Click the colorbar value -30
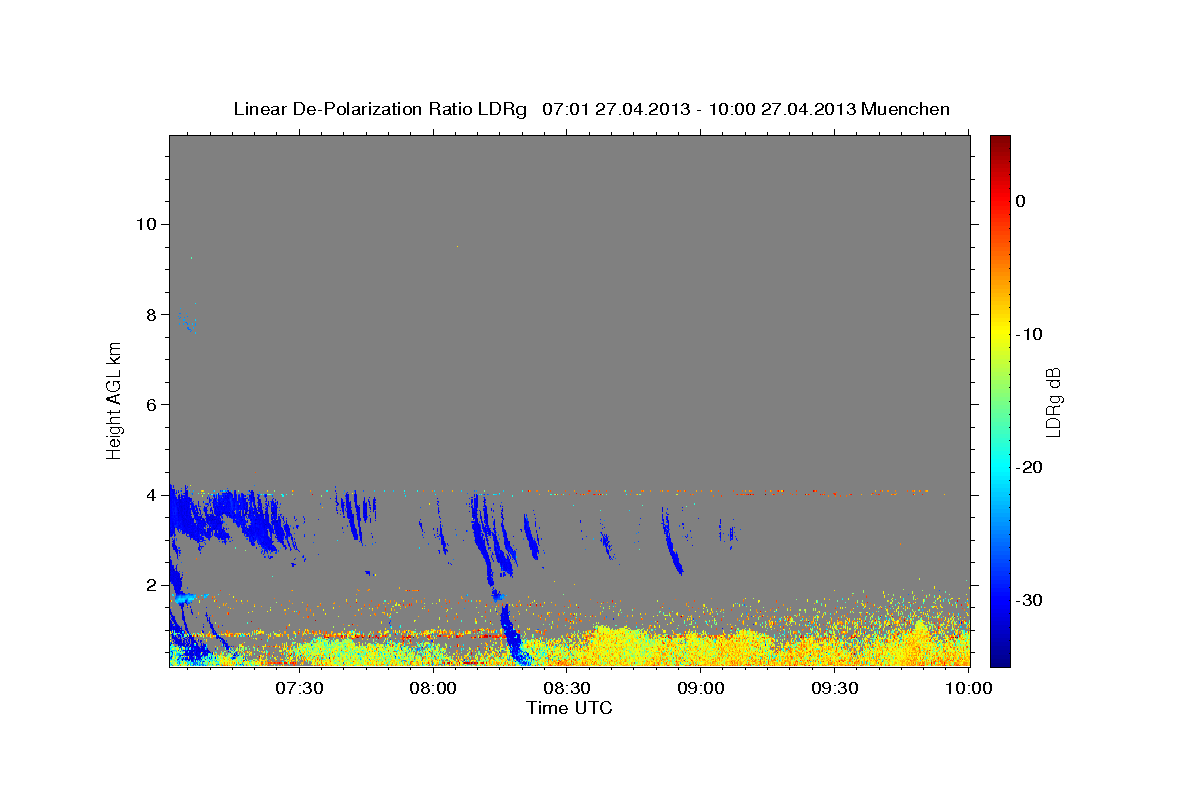 coord(1029,600)
